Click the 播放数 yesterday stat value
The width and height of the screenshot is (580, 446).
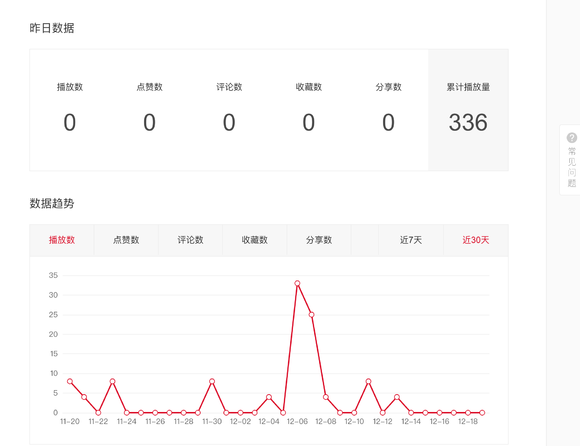(70, 122)
